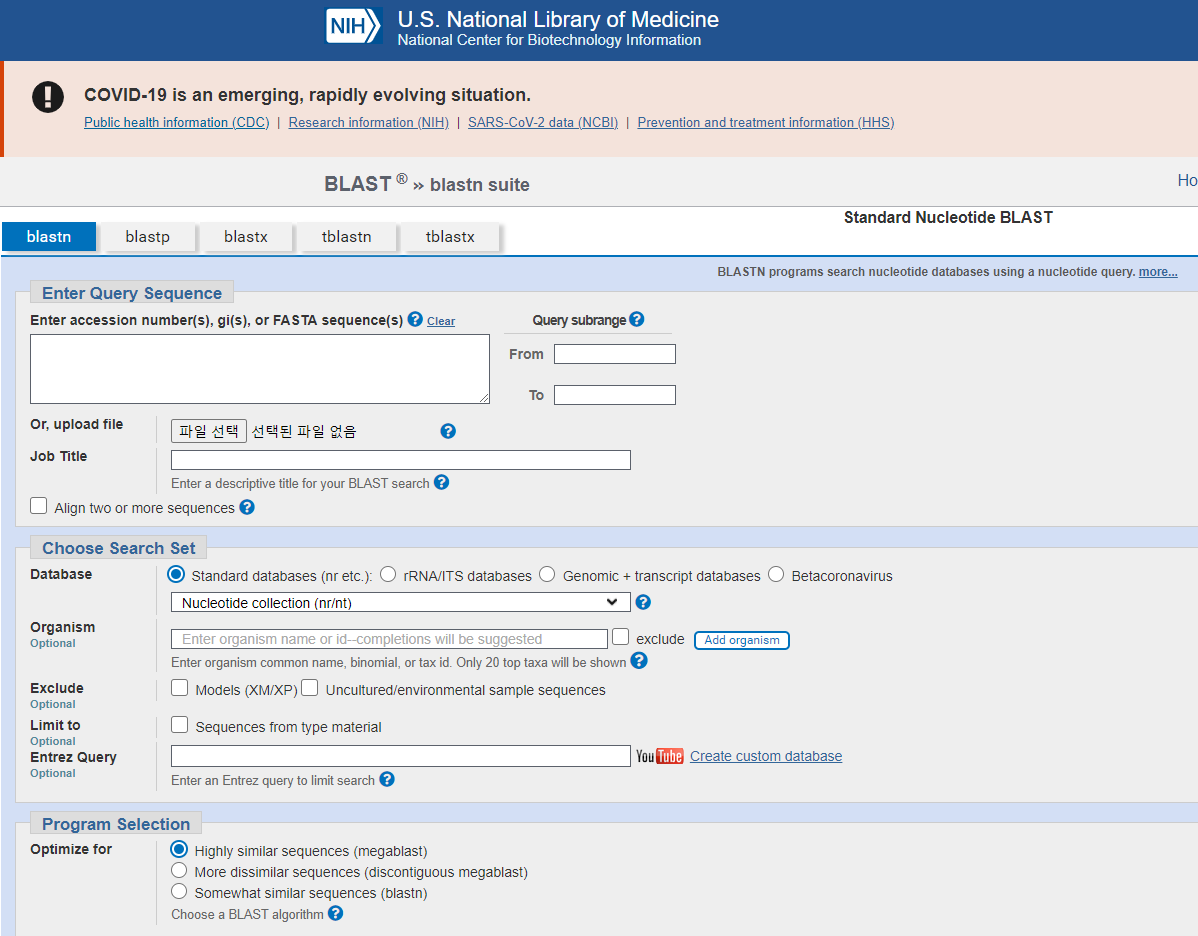Open the Nucleotide collection (nr/nt) dropdown

tap(401, 602)
